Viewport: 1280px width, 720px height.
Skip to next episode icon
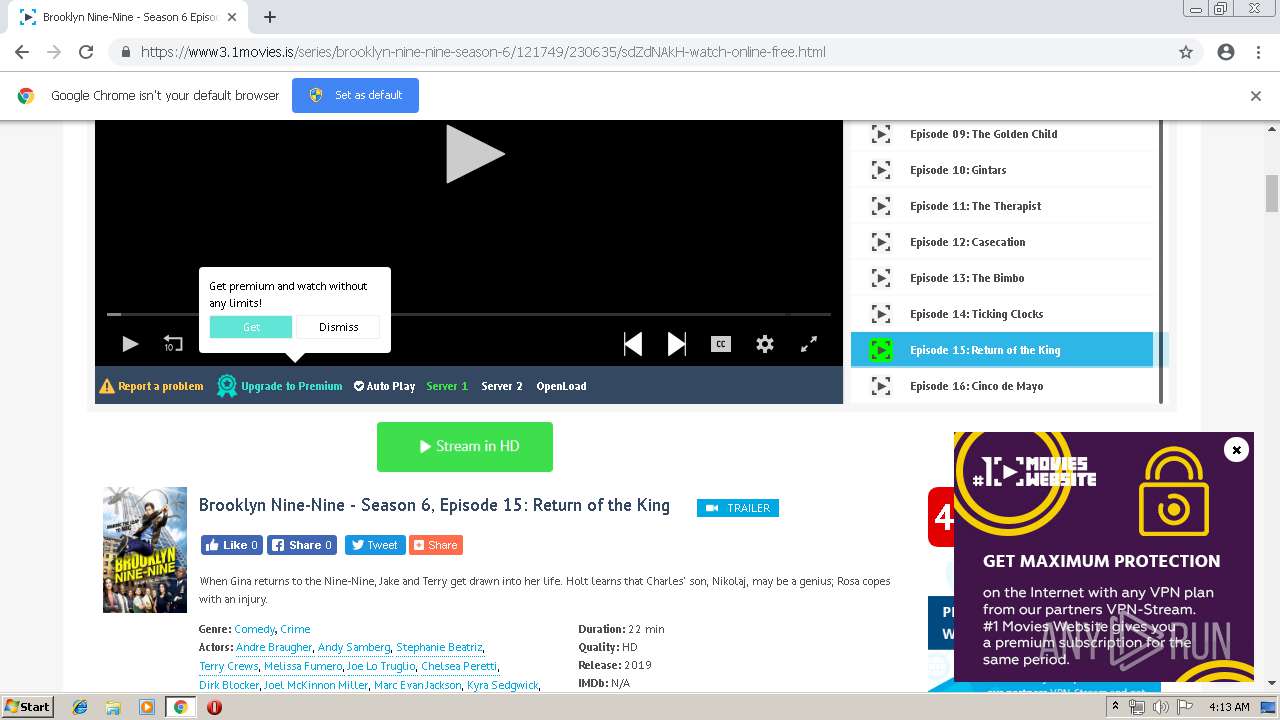[x=677, y=344]
